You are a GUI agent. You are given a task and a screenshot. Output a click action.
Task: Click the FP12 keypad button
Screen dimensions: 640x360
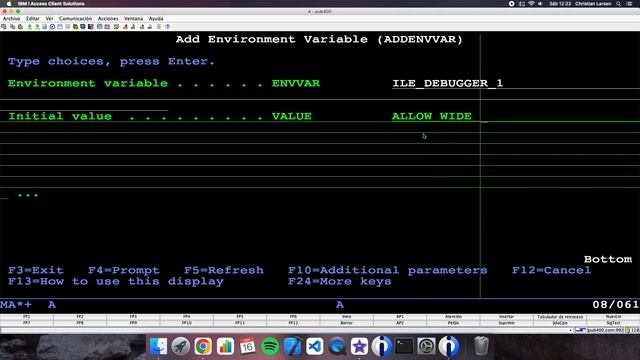pos(293,323)
